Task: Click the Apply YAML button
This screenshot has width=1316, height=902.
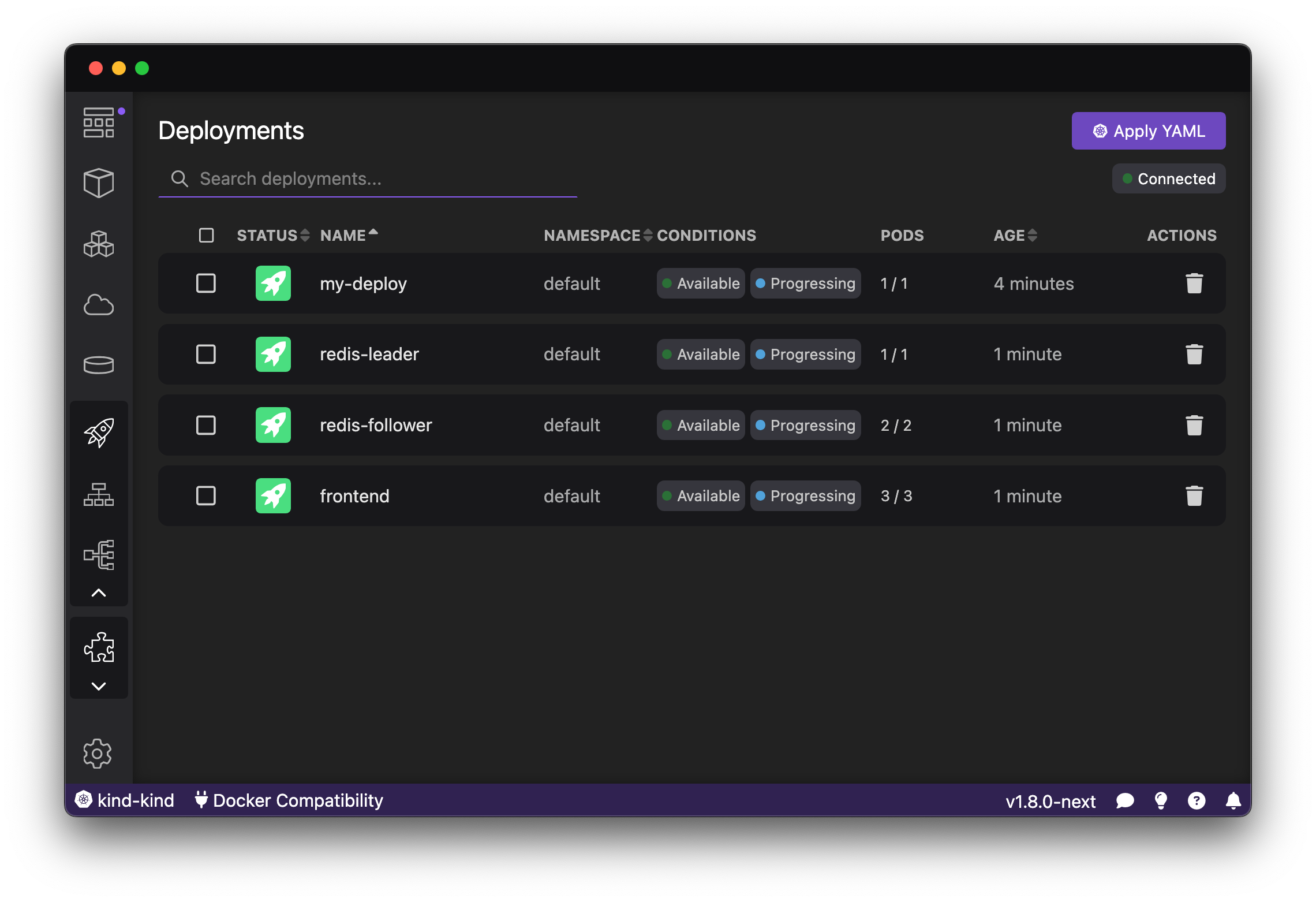Action: 1147,131
